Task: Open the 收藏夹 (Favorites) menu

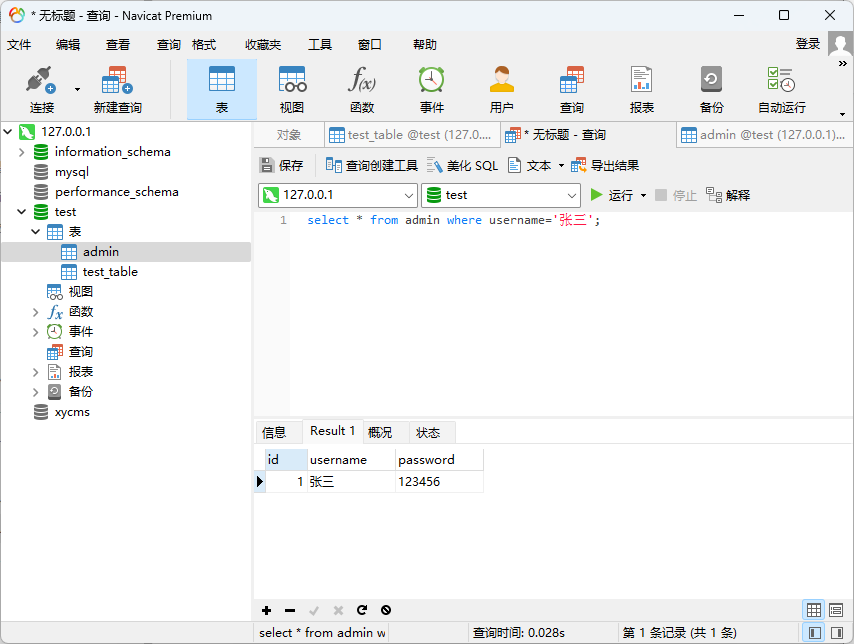Action: click(x=263, y=45)
